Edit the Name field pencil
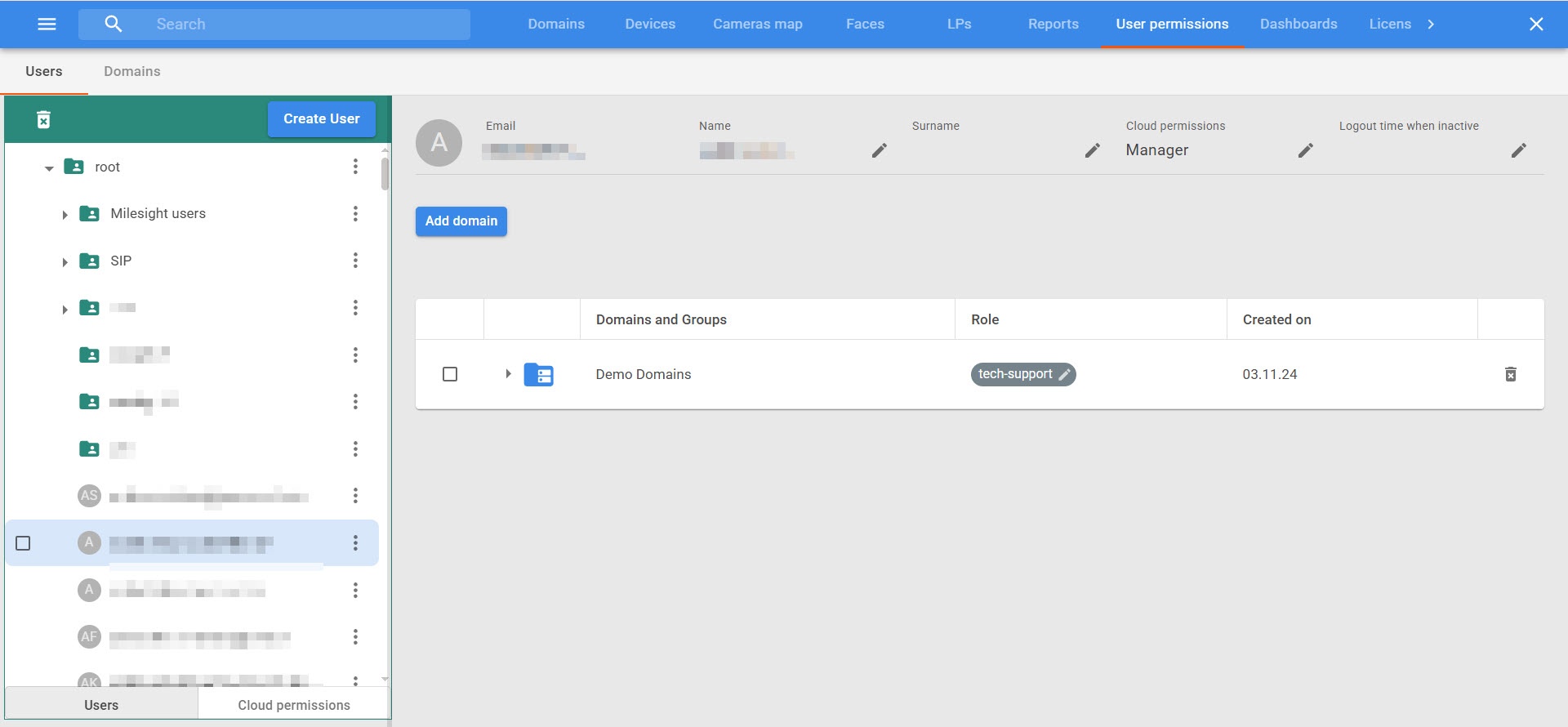 click(x=879, y=150)
